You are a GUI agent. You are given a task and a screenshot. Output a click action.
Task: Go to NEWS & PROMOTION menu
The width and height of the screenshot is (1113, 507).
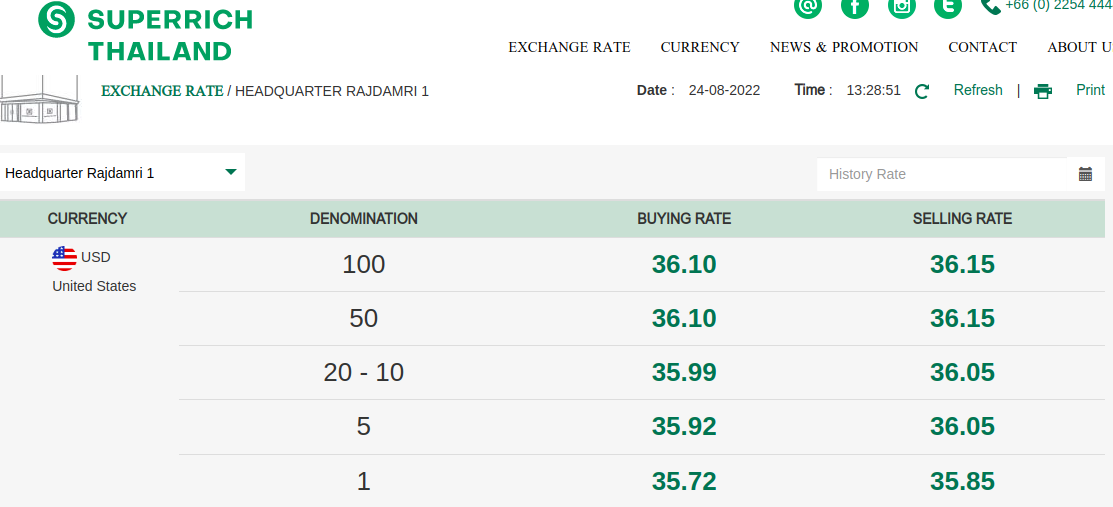click(844, 47)
